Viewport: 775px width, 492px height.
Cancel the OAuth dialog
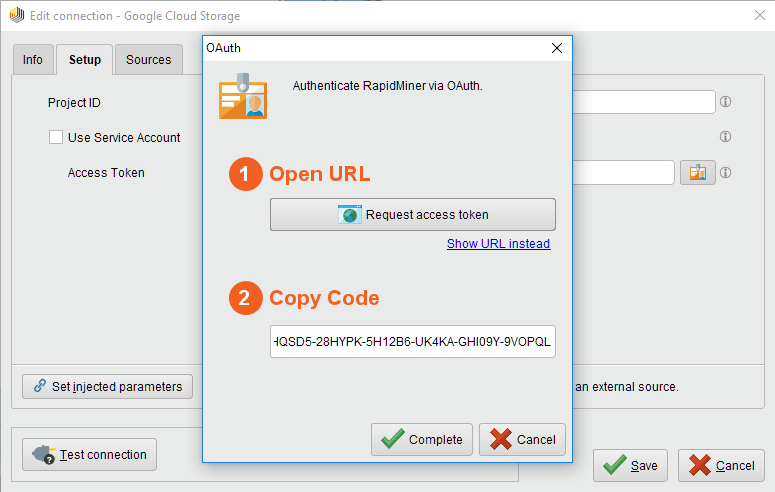point(522,439)
